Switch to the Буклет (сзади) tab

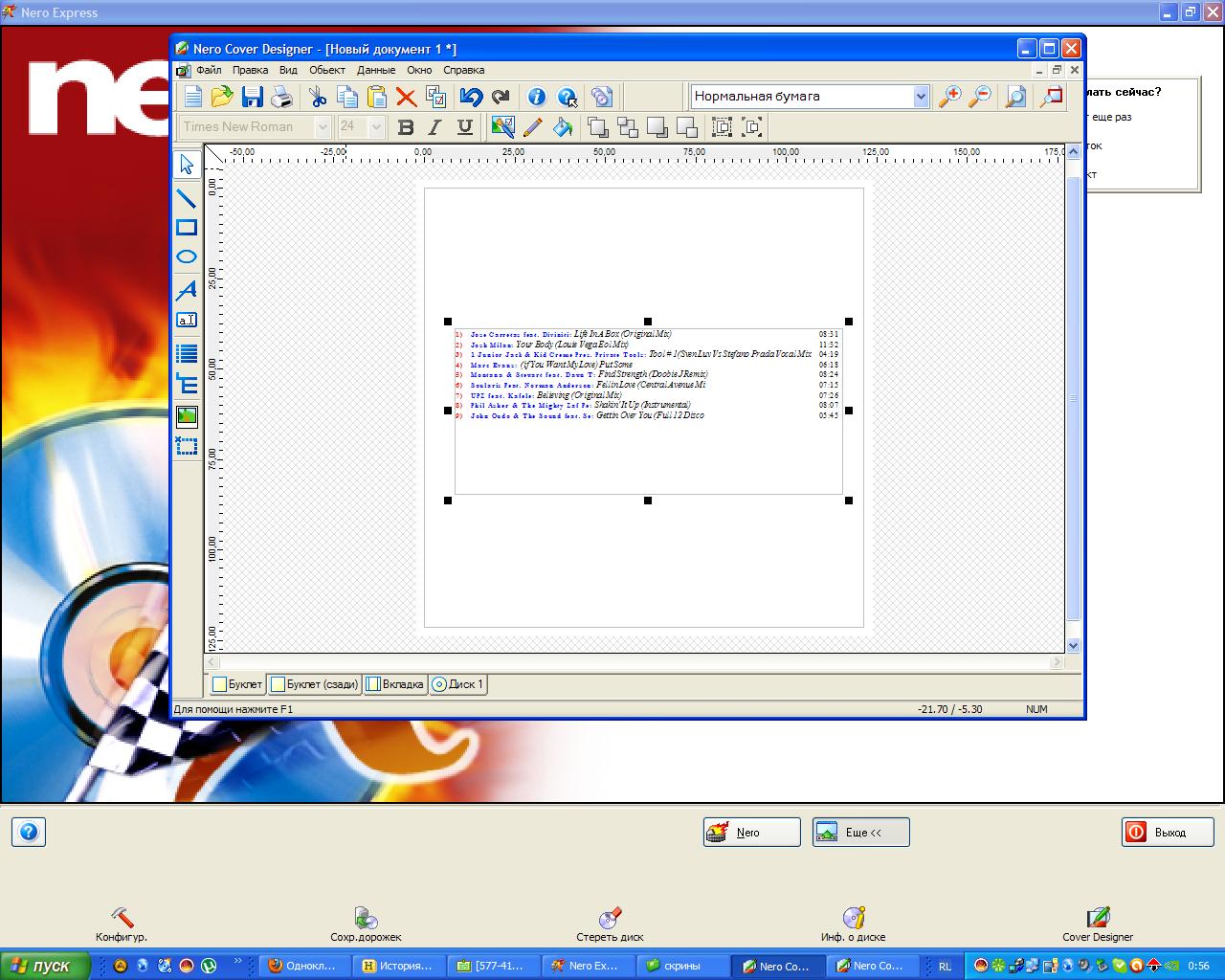(x=314, y=684)
